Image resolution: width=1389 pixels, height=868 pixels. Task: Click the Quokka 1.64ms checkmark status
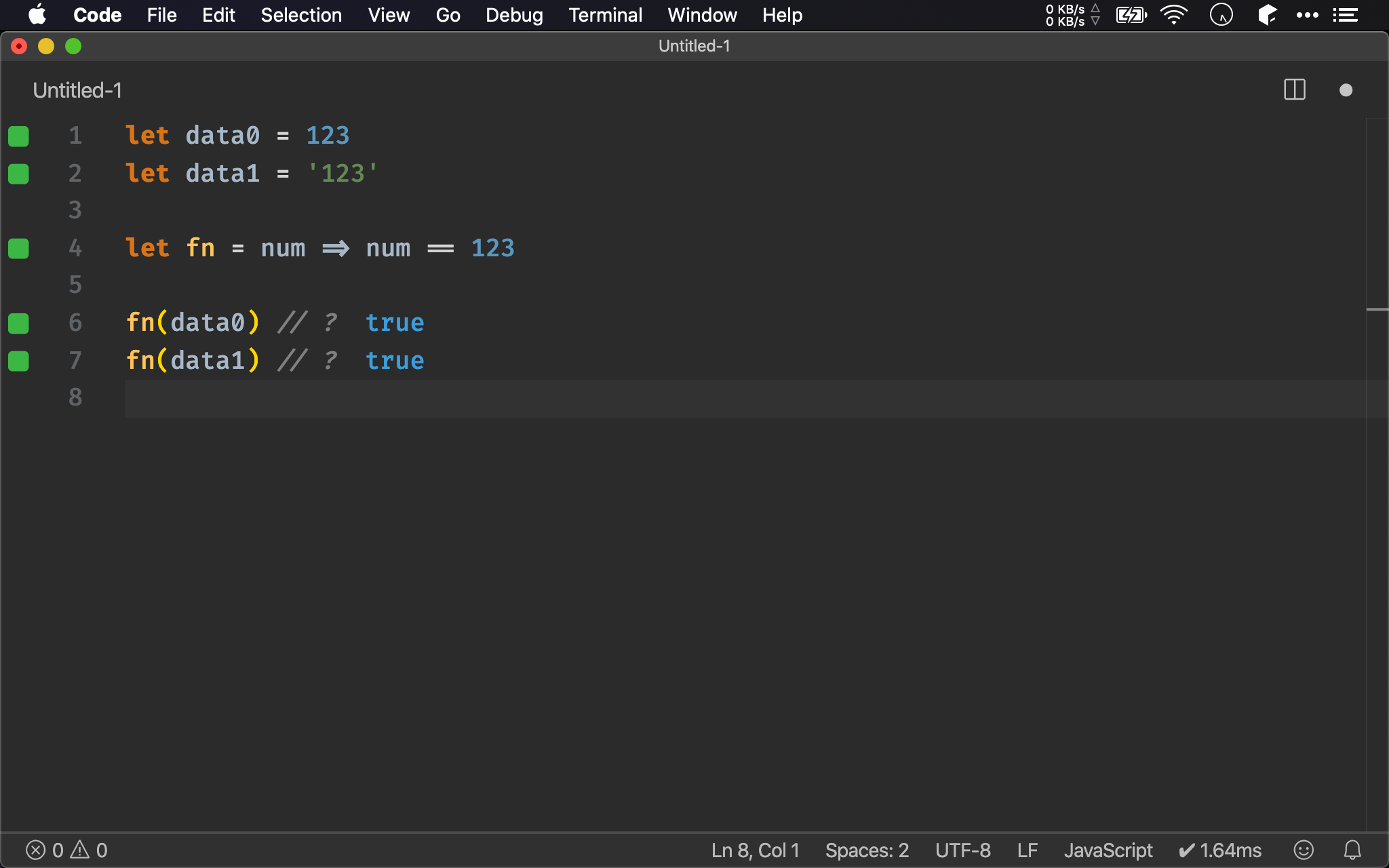(1220, 850)
